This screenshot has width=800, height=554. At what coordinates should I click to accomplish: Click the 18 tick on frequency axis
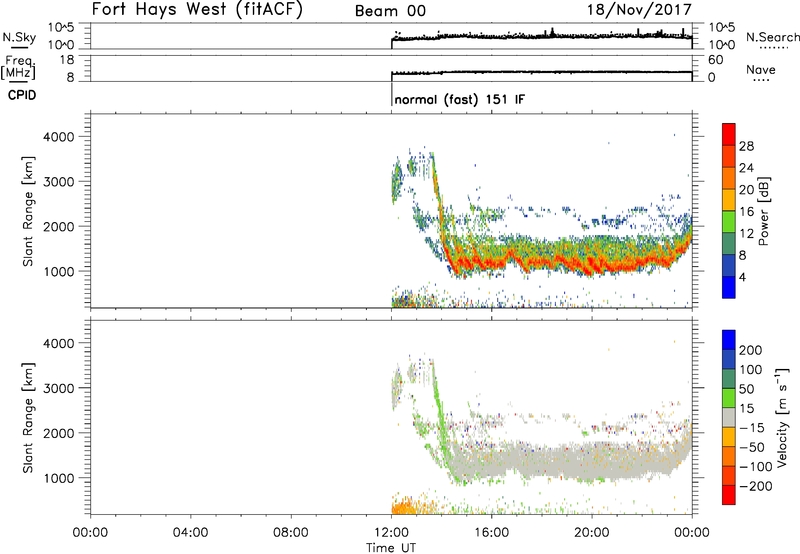(x=67, y=60)
